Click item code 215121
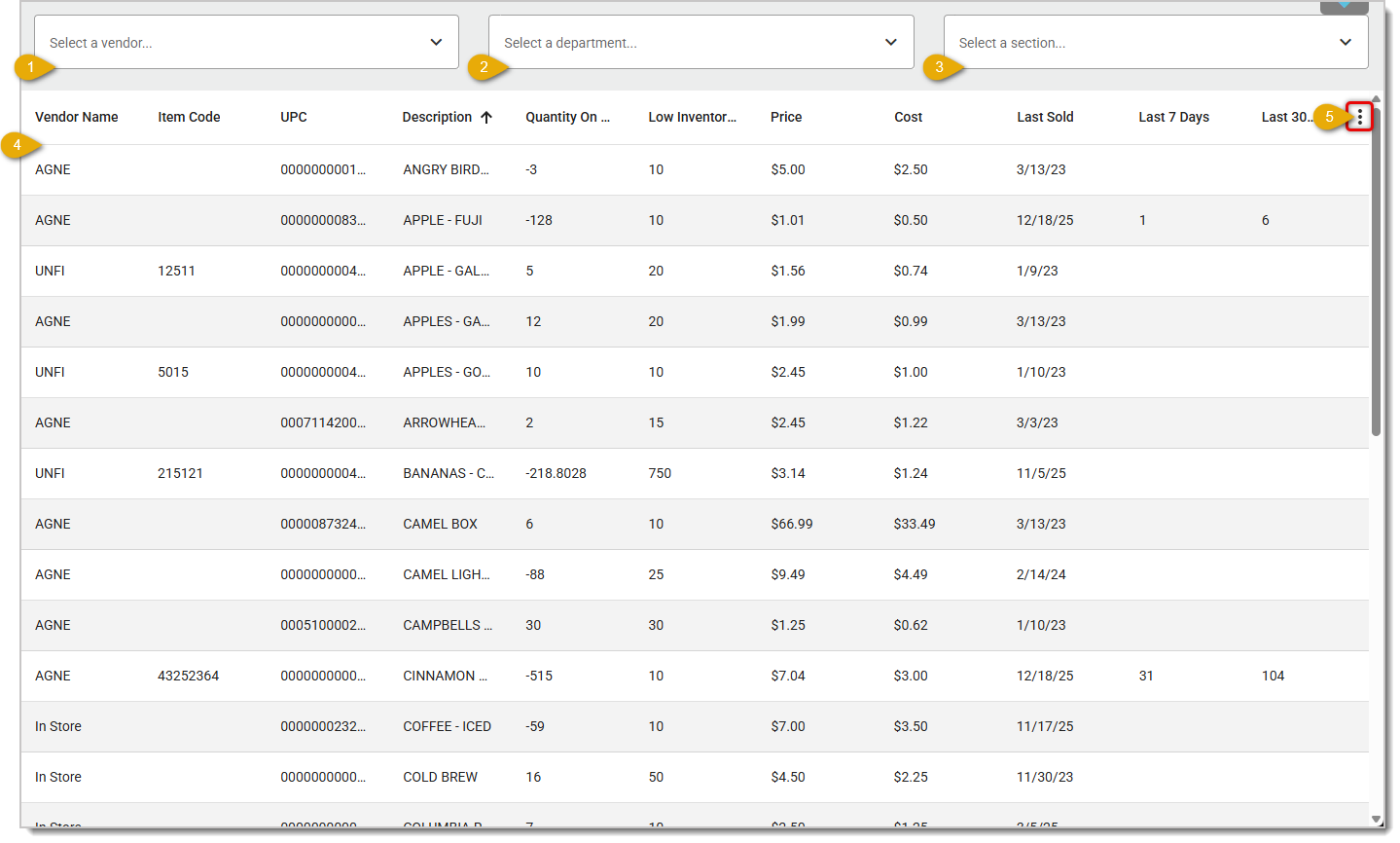This screenshot has width=1400, height=843. (180, 473)
